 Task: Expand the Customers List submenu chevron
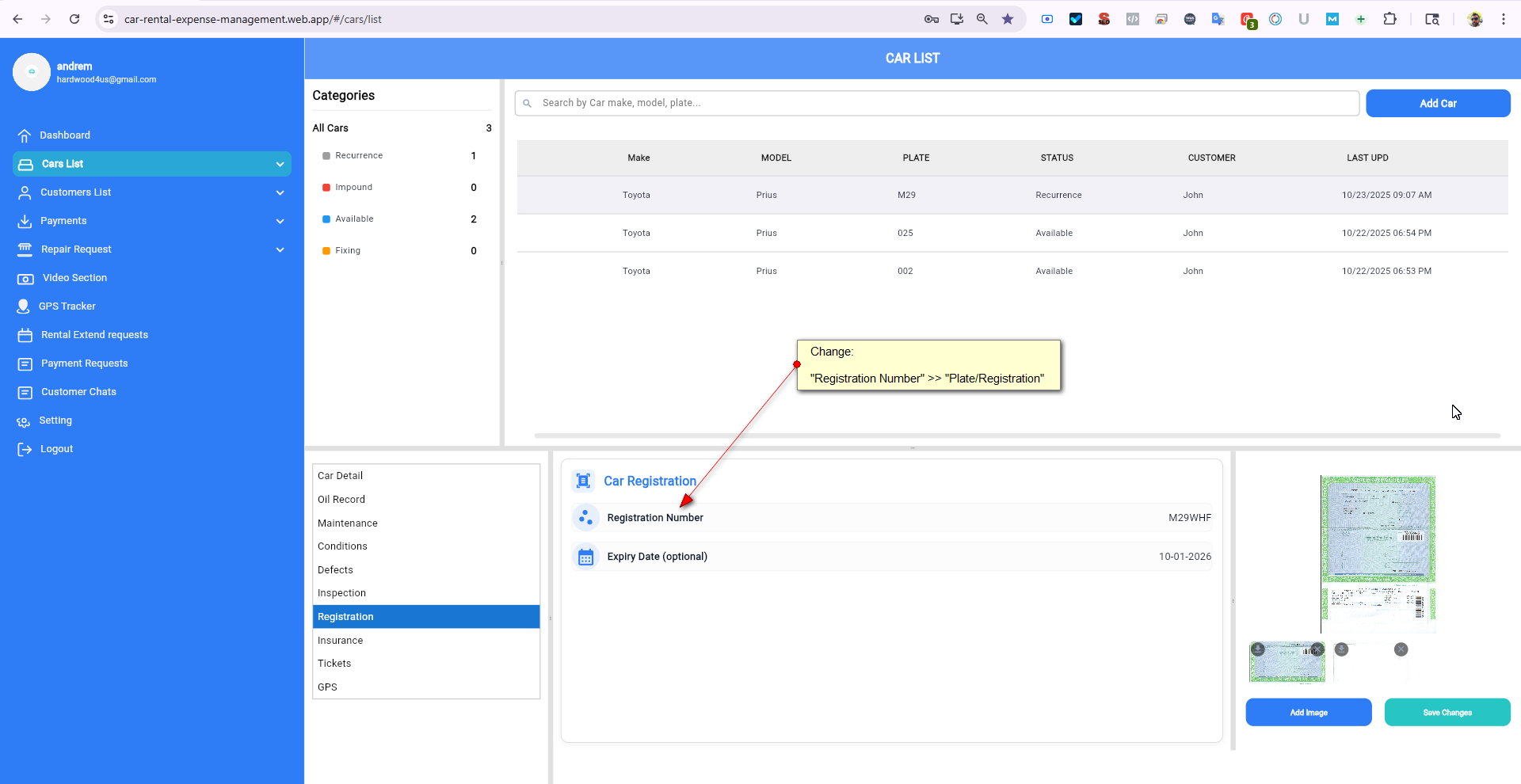(x=280, y=192)
